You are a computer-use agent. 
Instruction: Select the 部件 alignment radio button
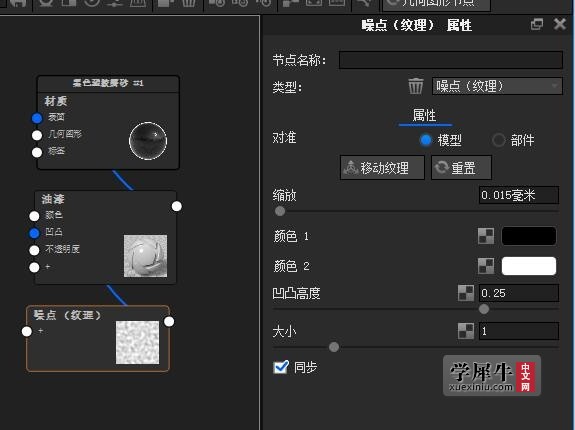click(x=498, y=140)
